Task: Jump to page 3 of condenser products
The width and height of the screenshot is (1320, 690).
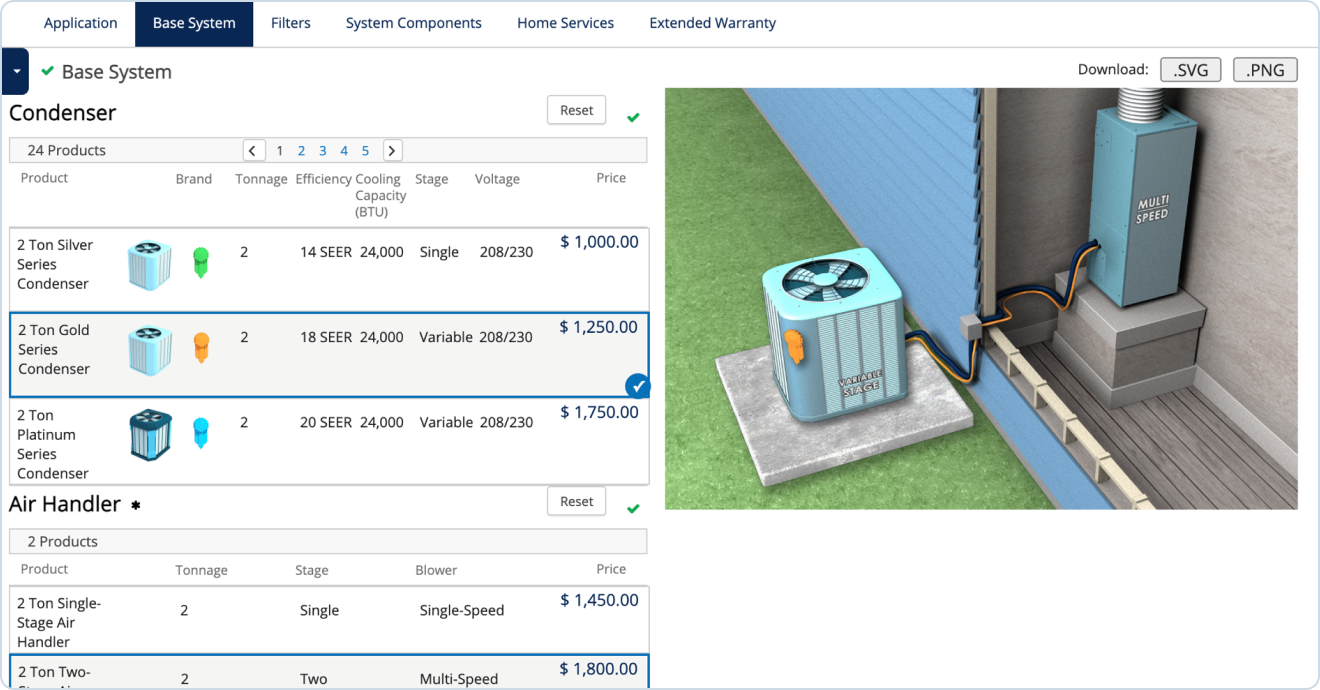Action: (x=322, y=151)
